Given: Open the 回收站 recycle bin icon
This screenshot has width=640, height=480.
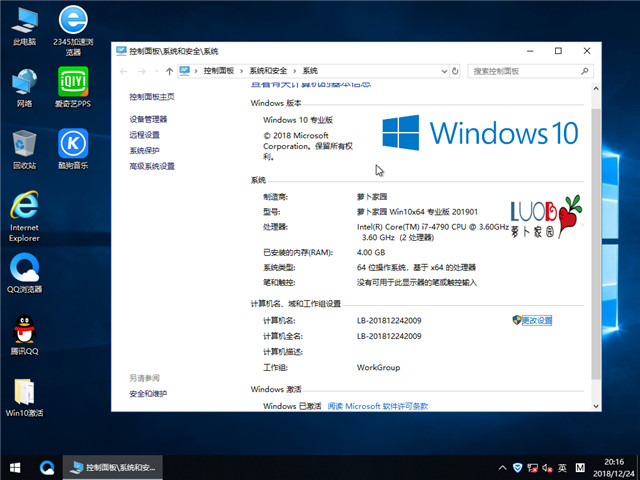Looking at the screenshot, I should point(24,149).
